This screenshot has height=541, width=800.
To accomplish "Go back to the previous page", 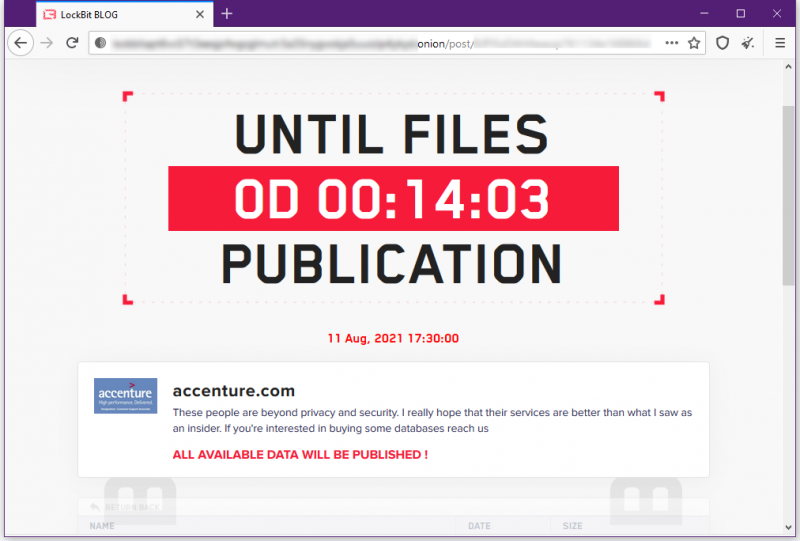I will (20, 43).
